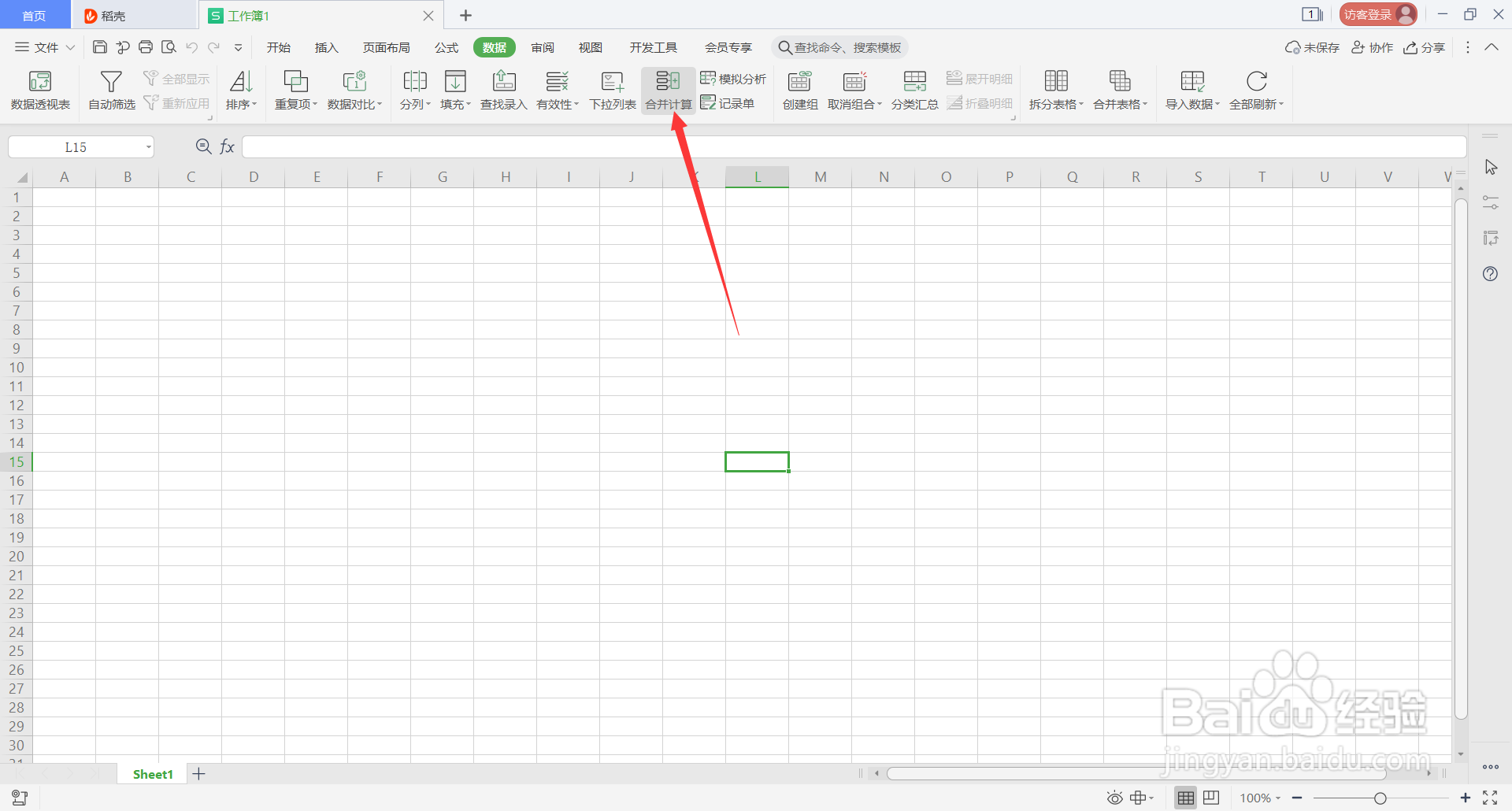Click zoom slider handle in status bar
Screen dimensions: 1512x811
point(1380,798)
